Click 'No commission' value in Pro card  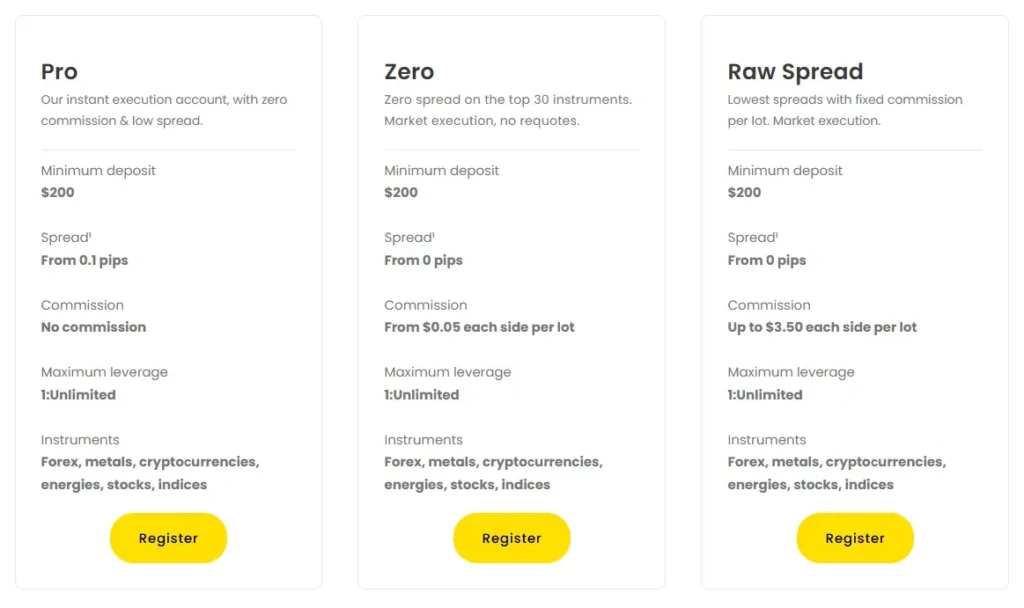(x=93, y=327)
